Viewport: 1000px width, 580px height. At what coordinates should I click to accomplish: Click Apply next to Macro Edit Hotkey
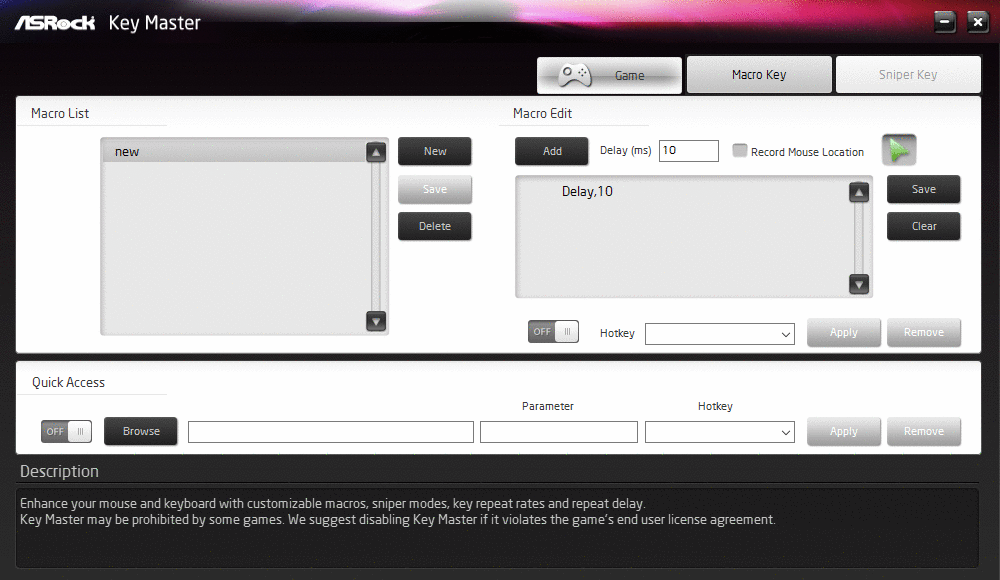coord(844,332)
